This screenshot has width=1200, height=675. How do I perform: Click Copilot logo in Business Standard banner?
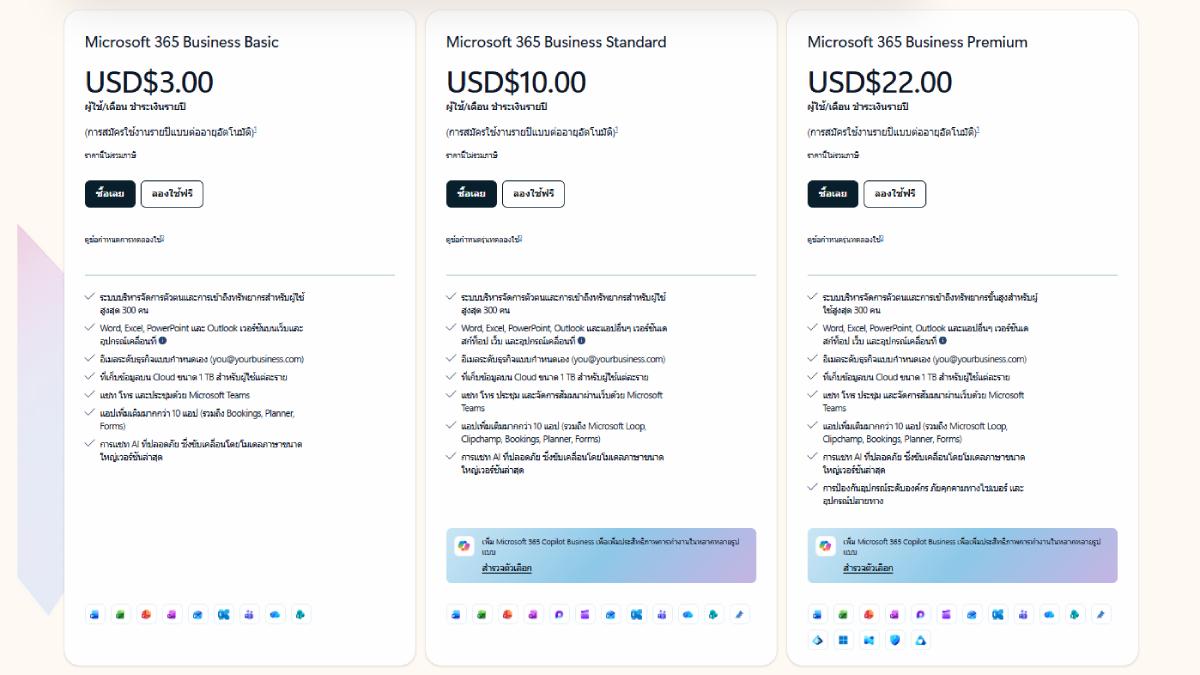(x=463, y=546)
